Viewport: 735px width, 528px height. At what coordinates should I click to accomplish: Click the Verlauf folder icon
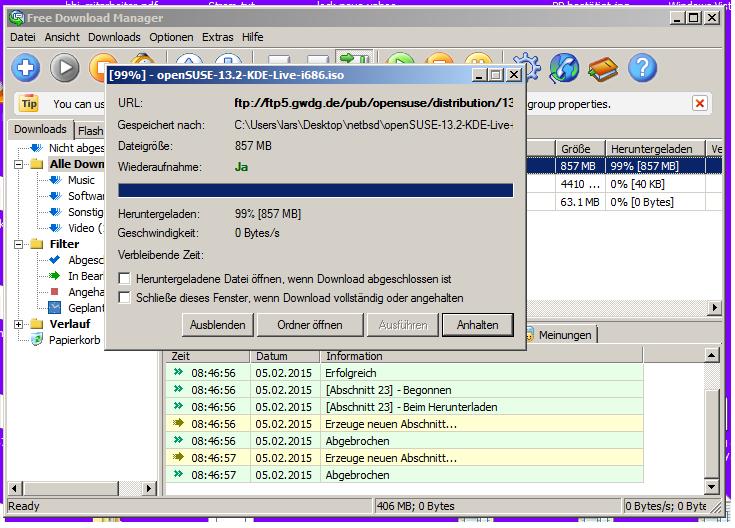click(37, 324)
